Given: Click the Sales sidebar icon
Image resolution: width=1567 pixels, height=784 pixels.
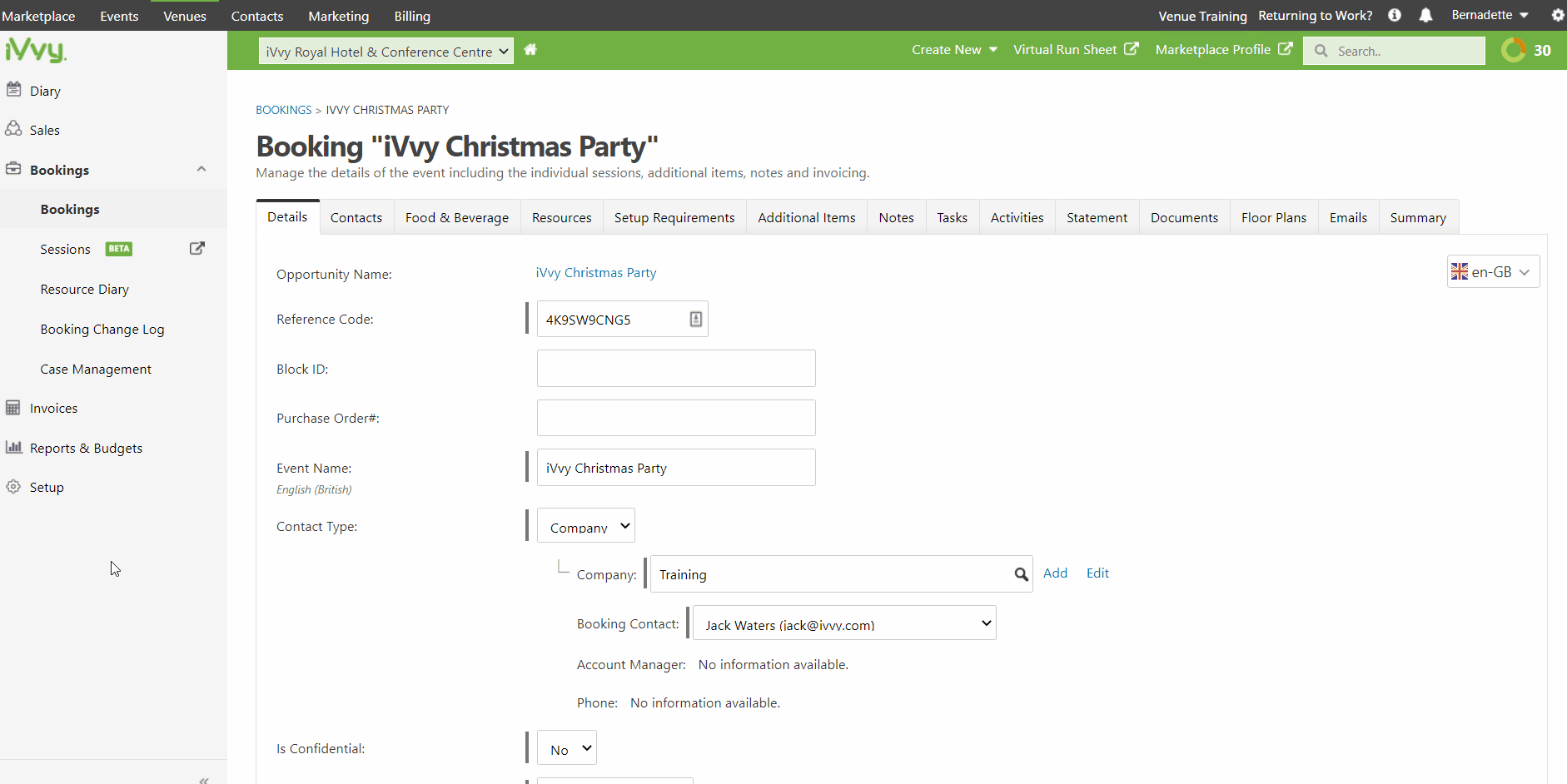Looking at the screenshot, I should pyautogui.click(x=13, y=129).
